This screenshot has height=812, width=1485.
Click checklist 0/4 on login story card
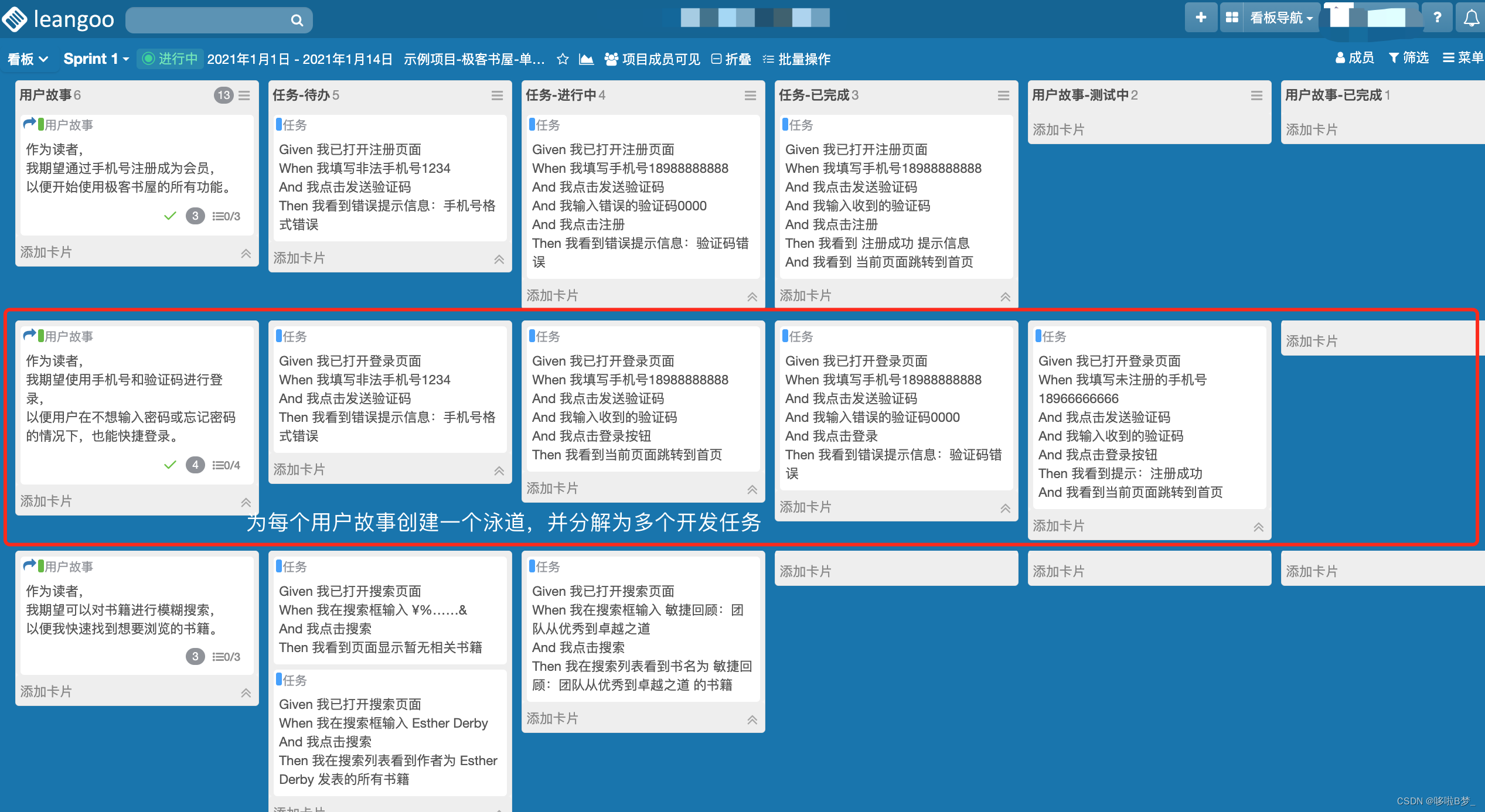pyautogui.click(x=226, y=465)
